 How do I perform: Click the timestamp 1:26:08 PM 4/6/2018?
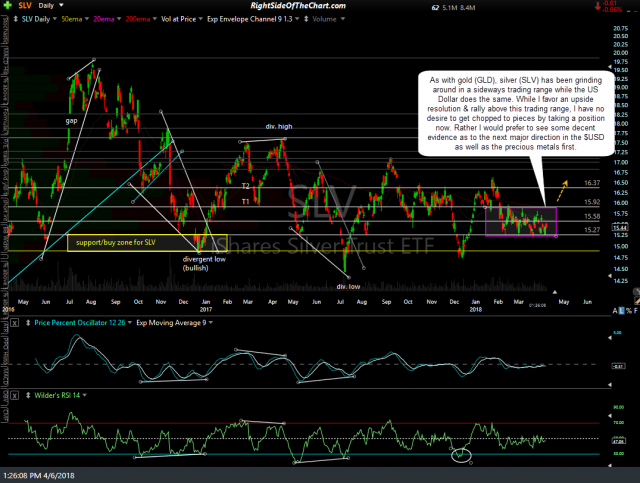39,476
